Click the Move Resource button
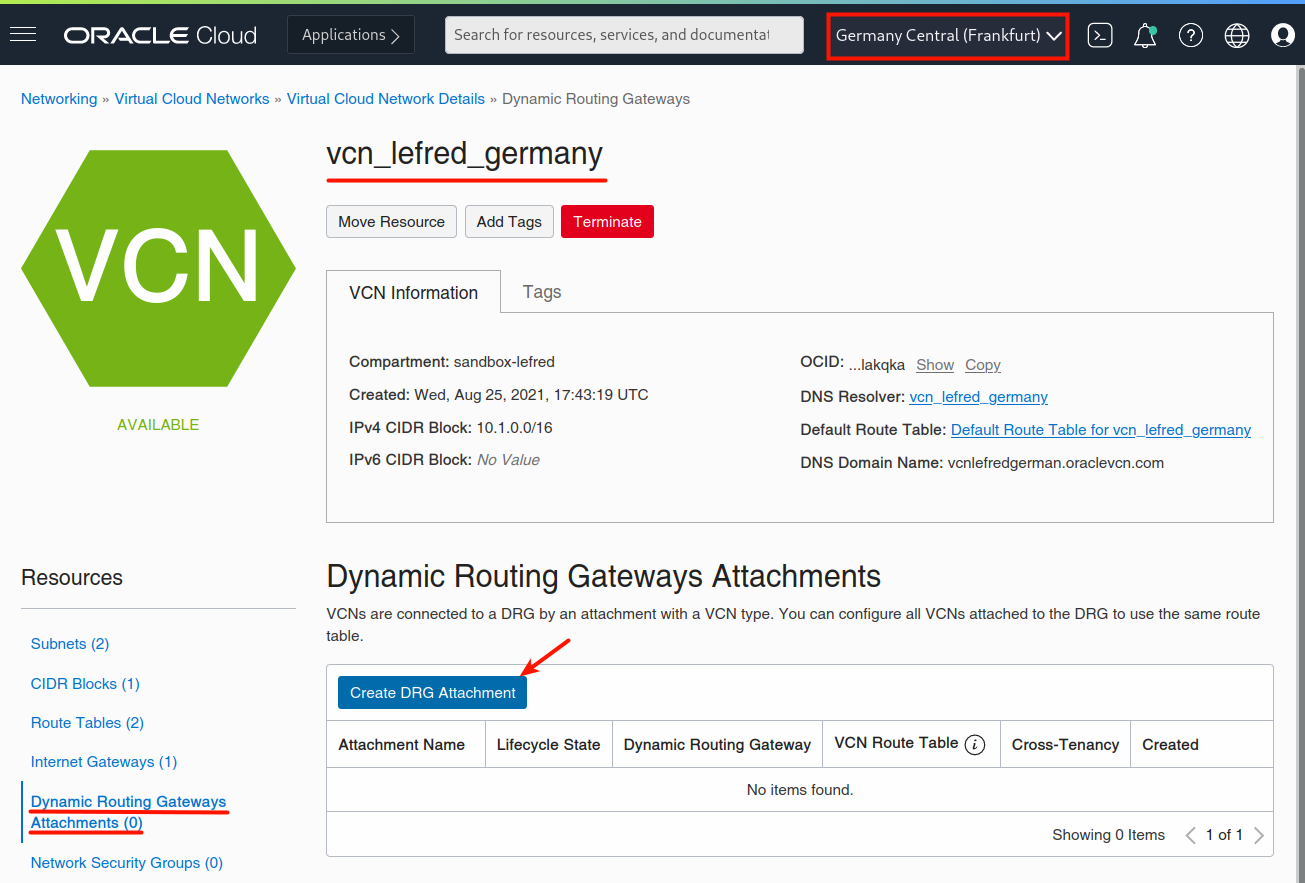Image resolution: width=1305 pixels, height=883 pixels. coord(392,222)
